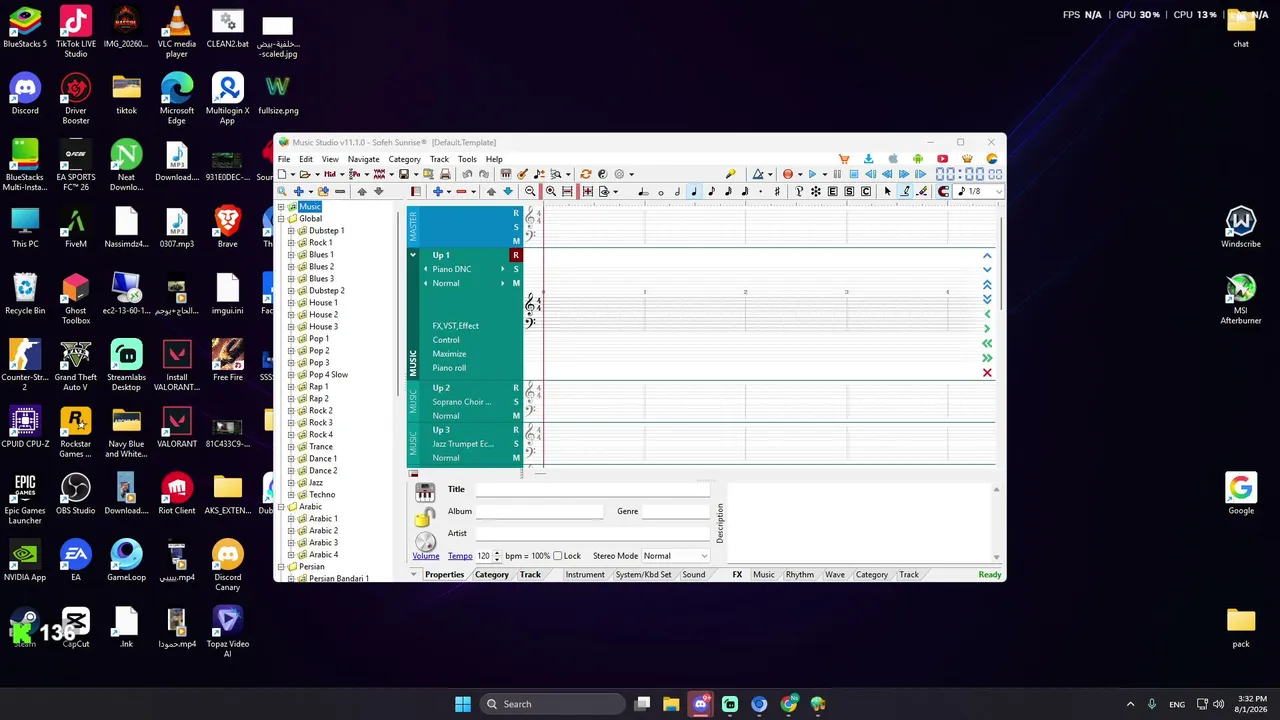Click the magnet snap icon

pos(943,191)
